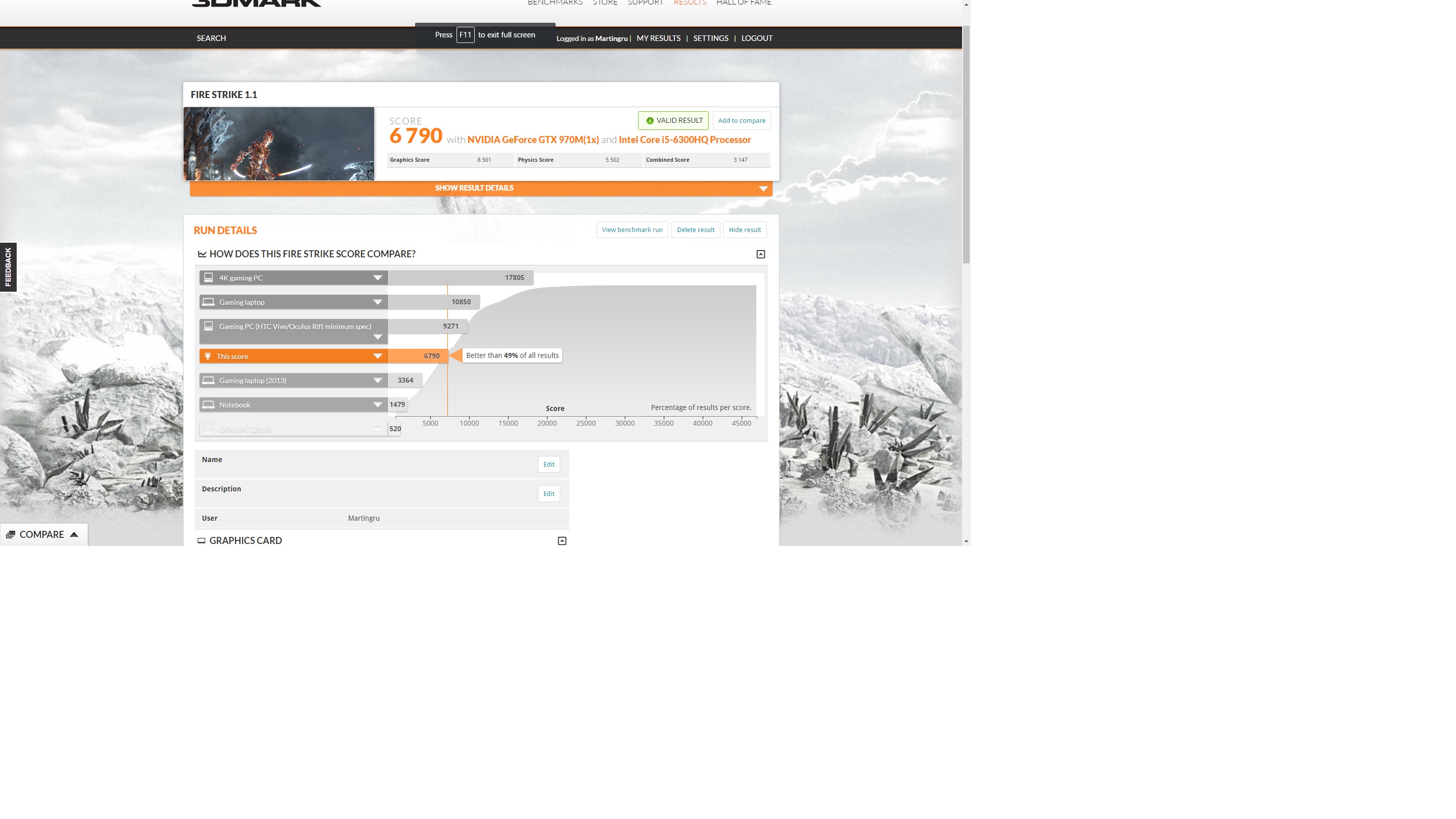
Task: Click Physics Score value 5 502
Action: pyautogui.click(x=612, y=160)
